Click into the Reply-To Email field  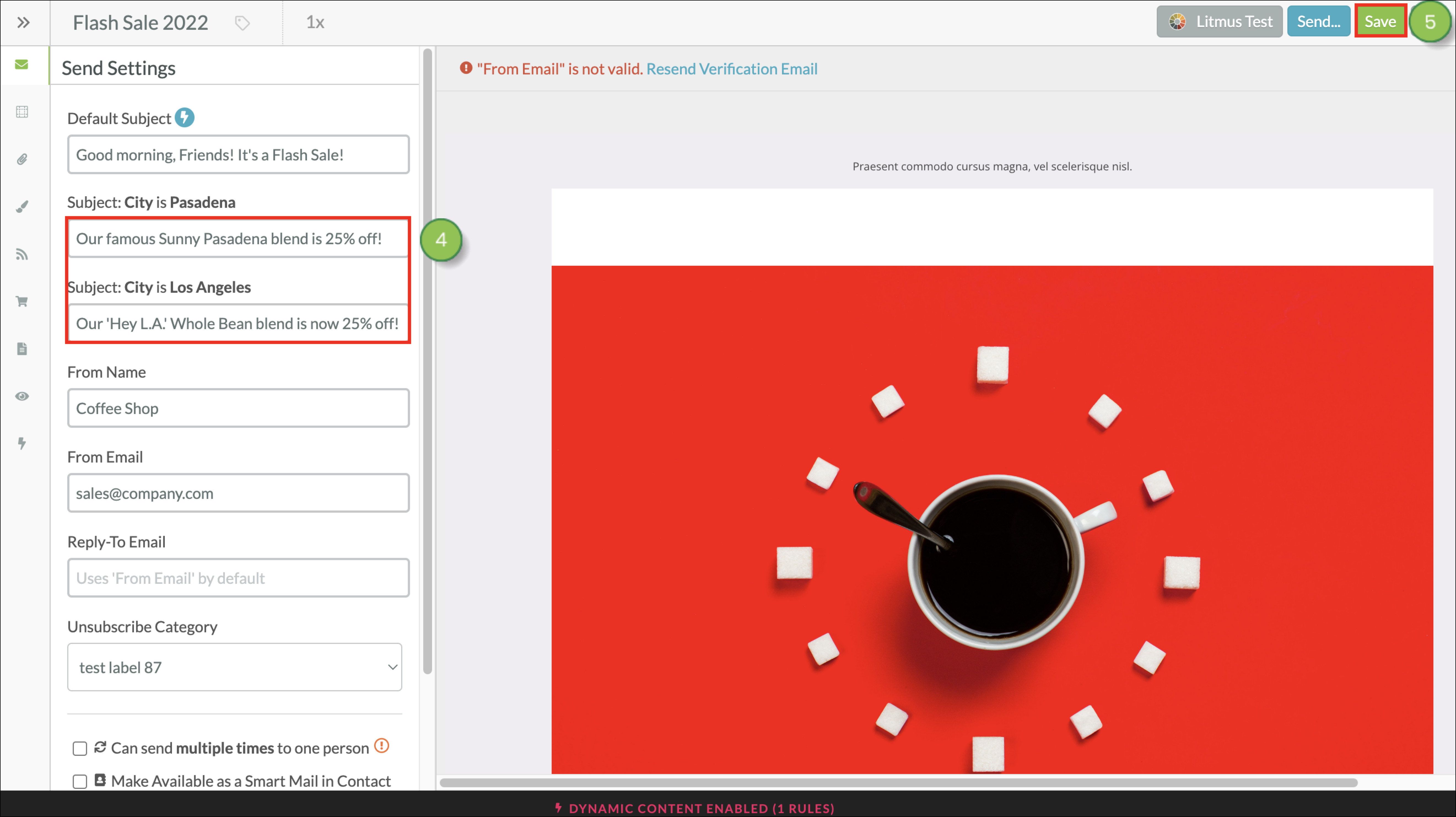point(239,577)
